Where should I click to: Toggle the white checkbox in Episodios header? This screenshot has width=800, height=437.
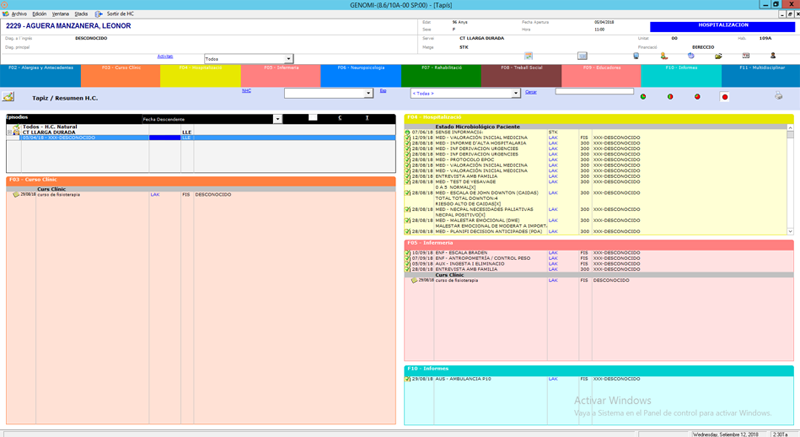pos(313,118)
